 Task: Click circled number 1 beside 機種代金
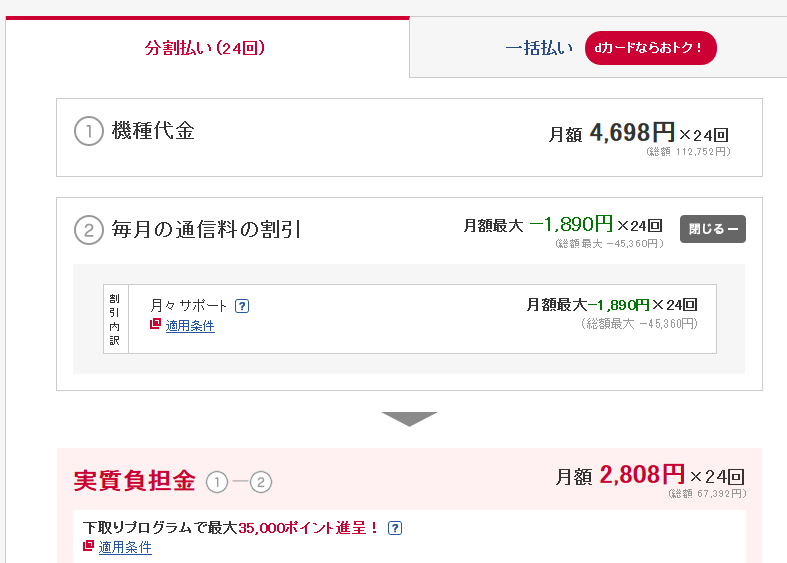click(x=89, y=131)
